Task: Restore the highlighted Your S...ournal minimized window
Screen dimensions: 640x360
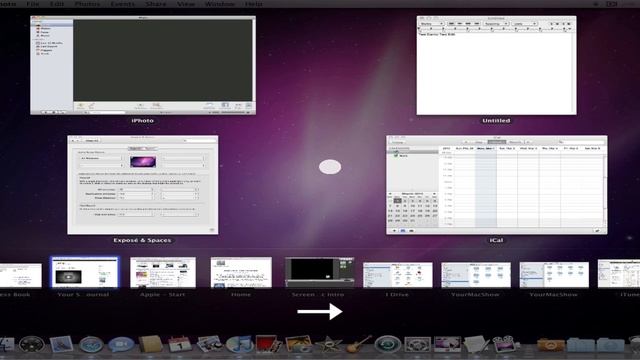Action: (84, 272)
